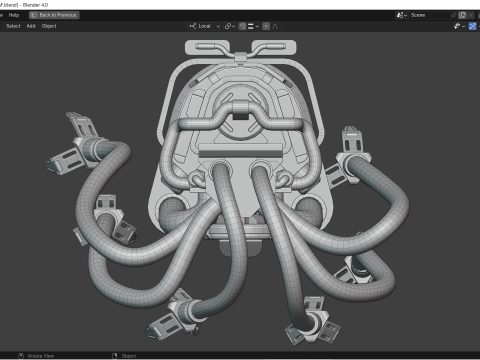Click the Scene name field
The image size is (480, 360).
[x=429, y=15]
